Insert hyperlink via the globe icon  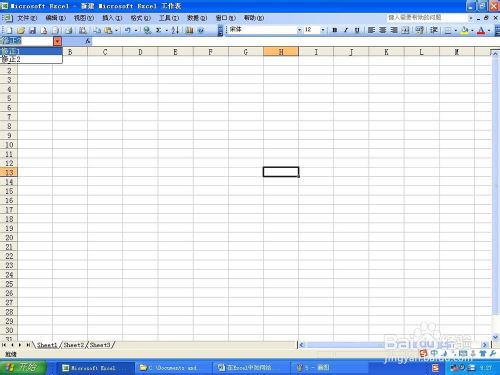(x=147, y=30)
